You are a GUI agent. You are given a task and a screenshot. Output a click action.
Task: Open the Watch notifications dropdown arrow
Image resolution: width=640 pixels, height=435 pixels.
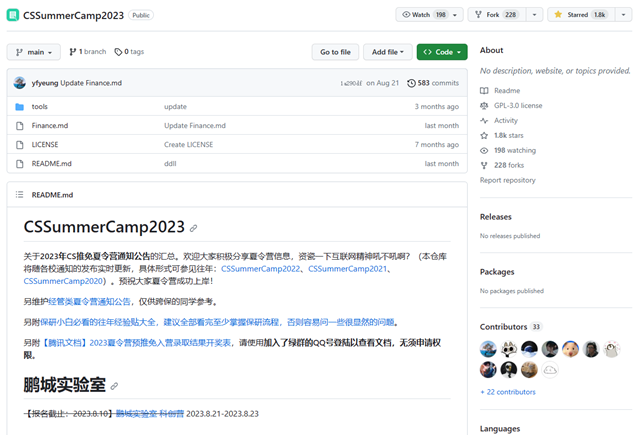[455, 15]
